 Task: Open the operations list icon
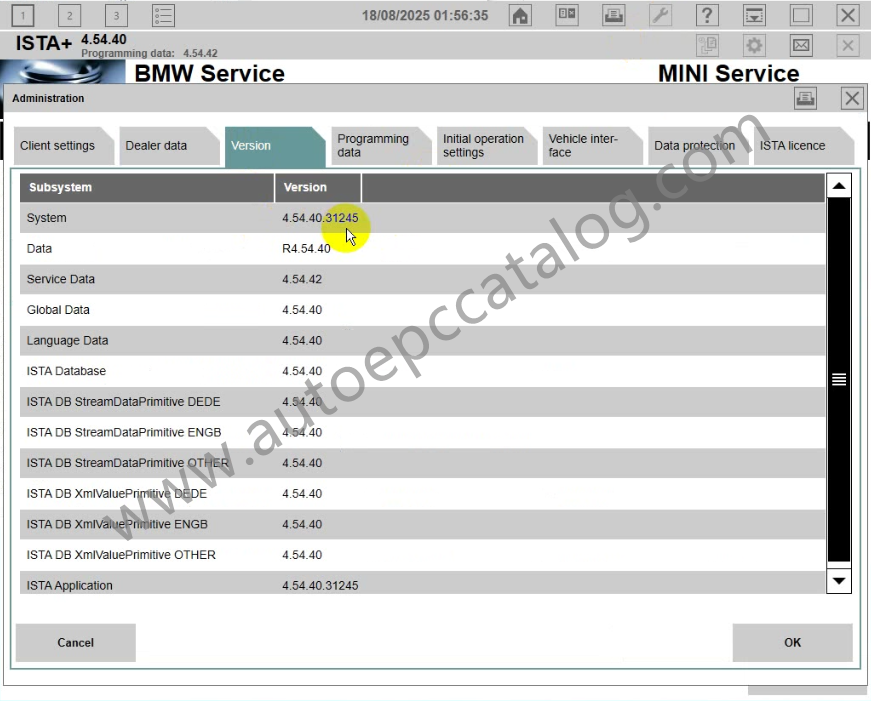point(163,16)
